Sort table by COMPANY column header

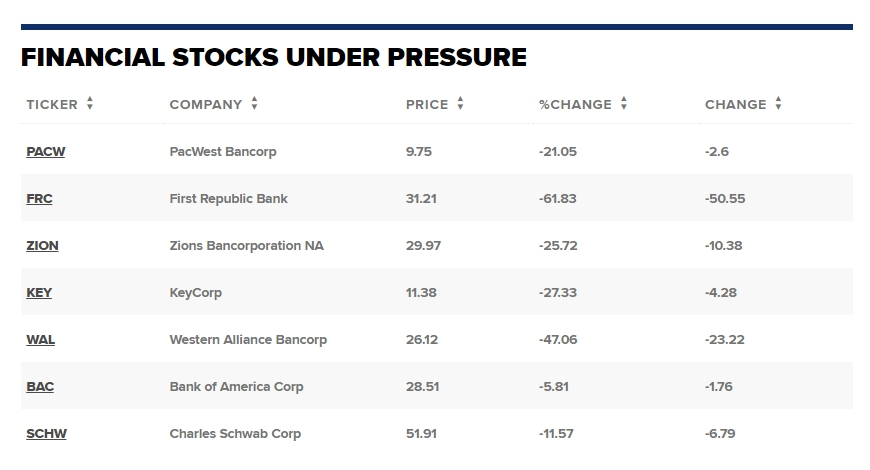(206, 104)
